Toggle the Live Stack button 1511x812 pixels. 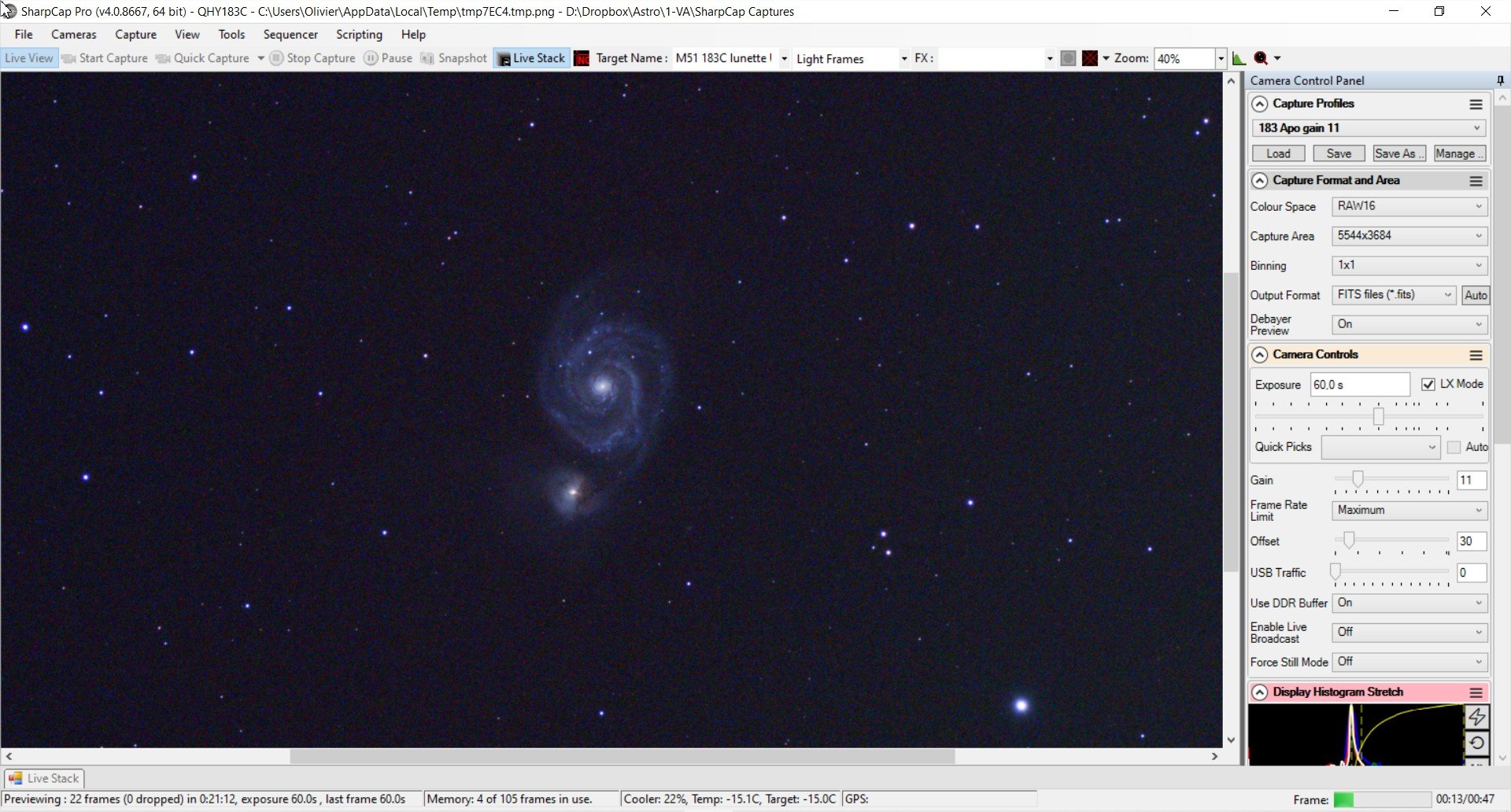531,58
